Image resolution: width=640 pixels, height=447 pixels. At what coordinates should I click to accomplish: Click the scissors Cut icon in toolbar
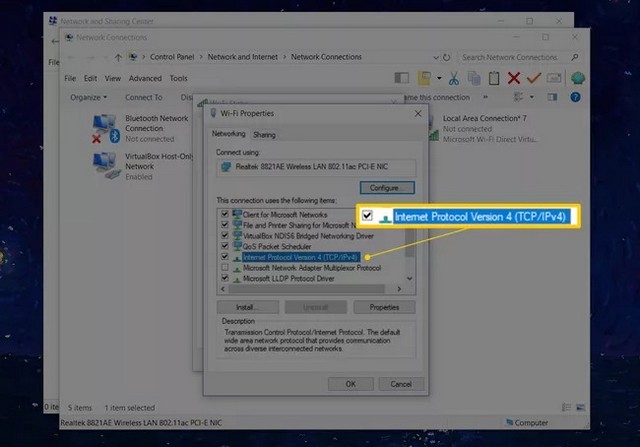[453, 78]
